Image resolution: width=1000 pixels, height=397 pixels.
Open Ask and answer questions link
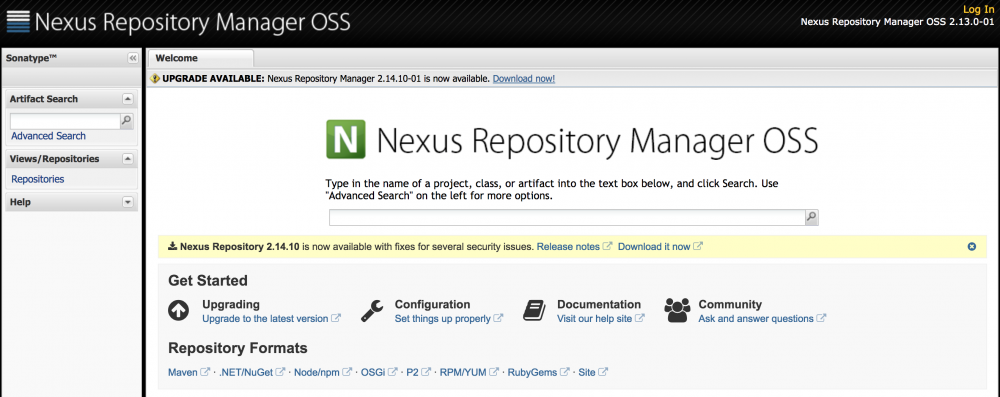tap(756, 318)
